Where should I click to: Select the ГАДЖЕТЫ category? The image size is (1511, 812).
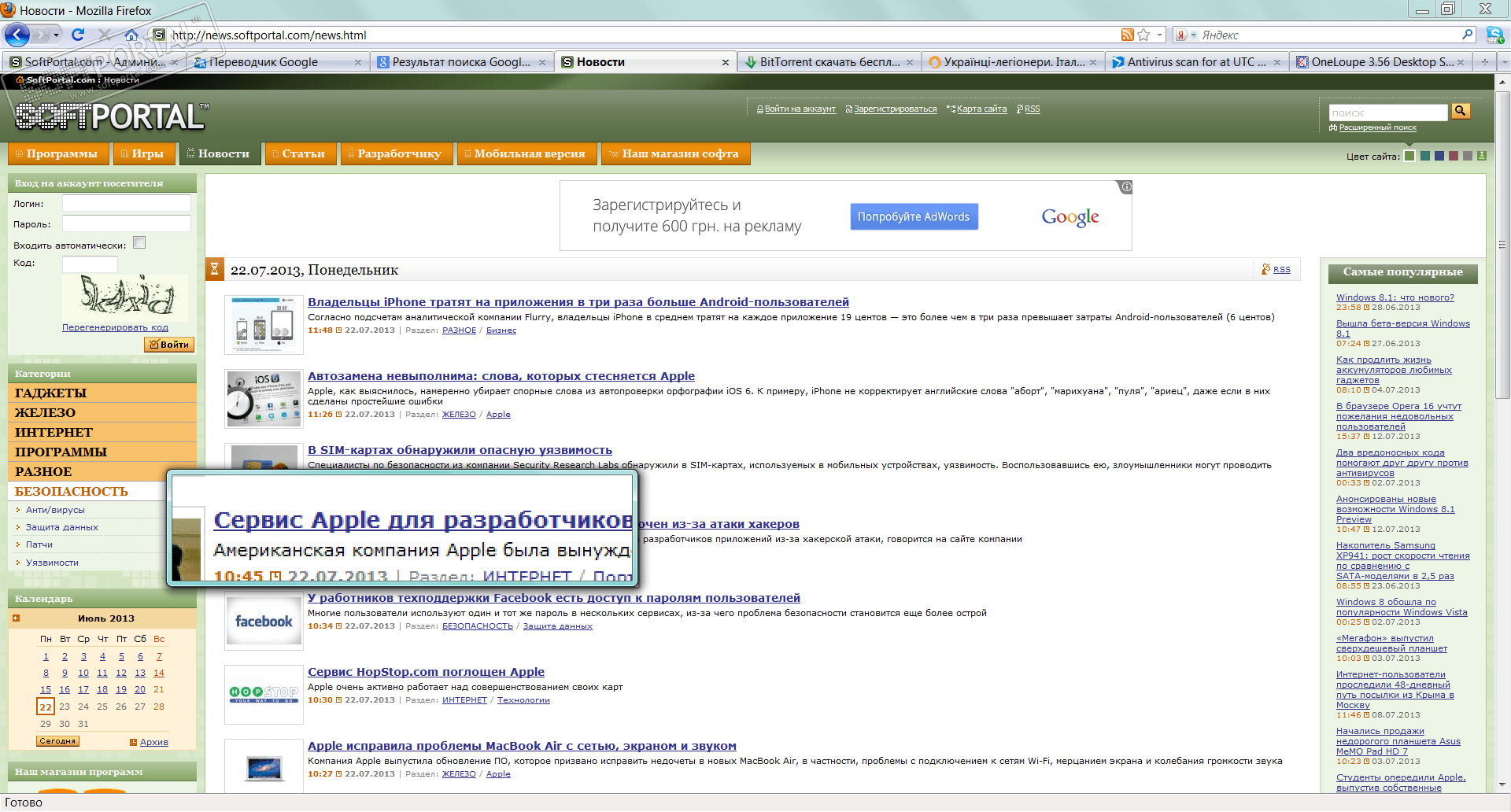point(102,393)
